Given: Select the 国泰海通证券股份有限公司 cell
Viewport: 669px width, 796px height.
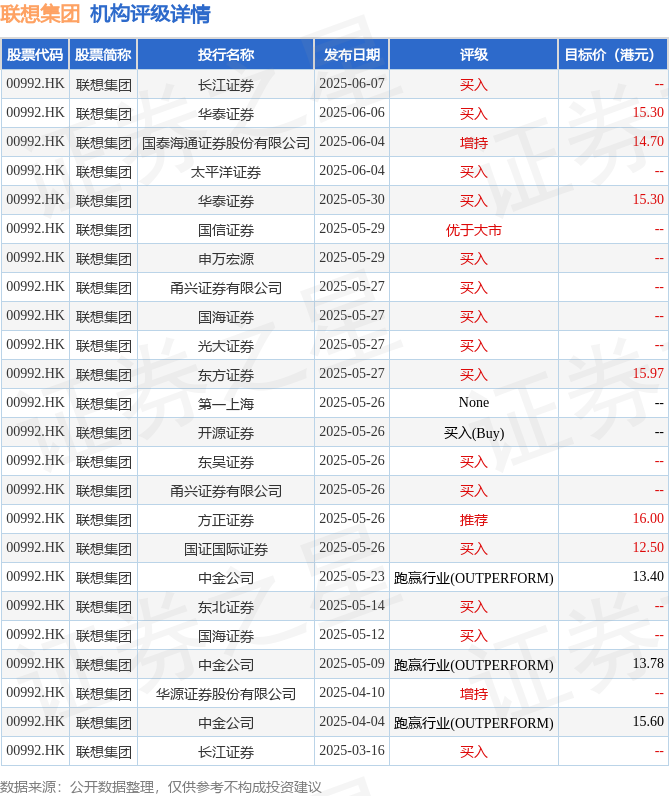Looking at the screenshot, I should [226, 143].
